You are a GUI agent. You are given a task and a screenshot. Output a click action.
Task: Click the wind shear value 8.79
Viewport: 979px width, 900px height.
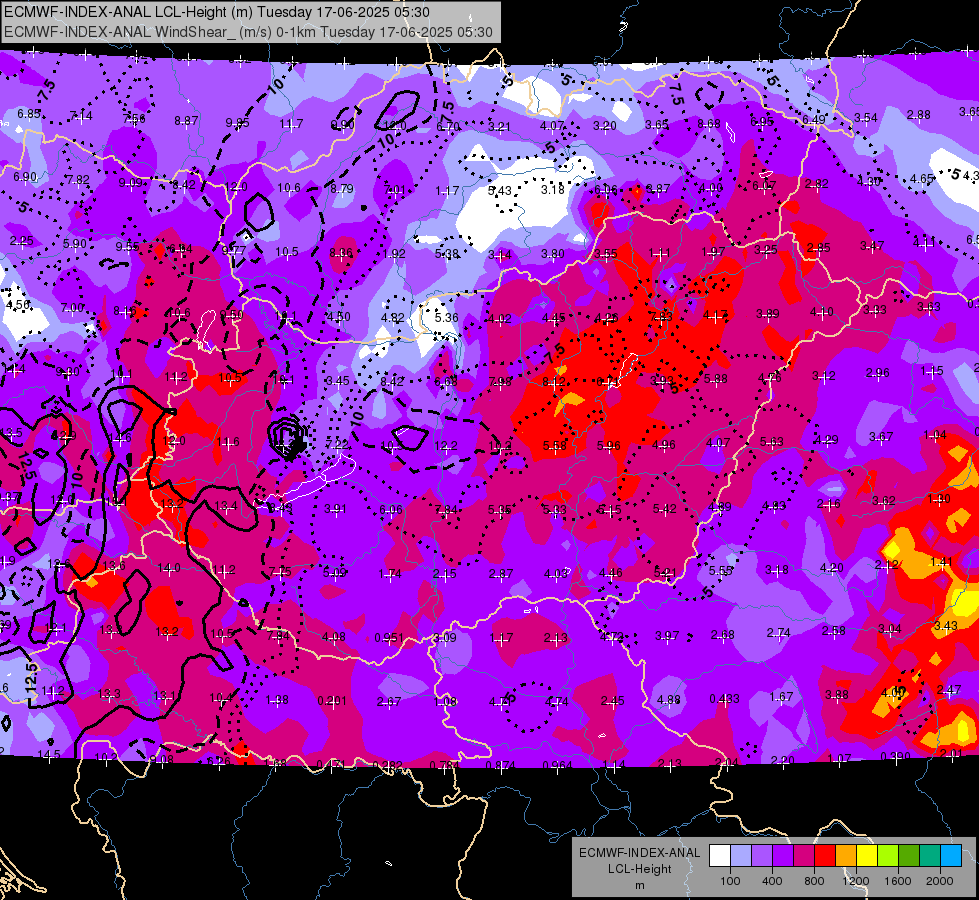tap(342, 188)
